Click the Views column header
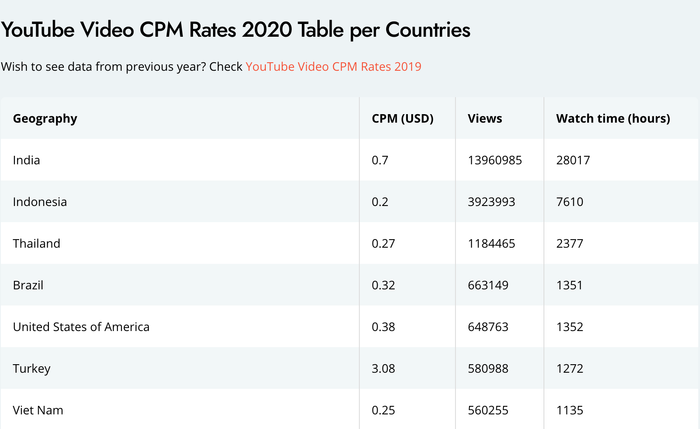This screenshot has width=700, height=429. coord(485,119)
